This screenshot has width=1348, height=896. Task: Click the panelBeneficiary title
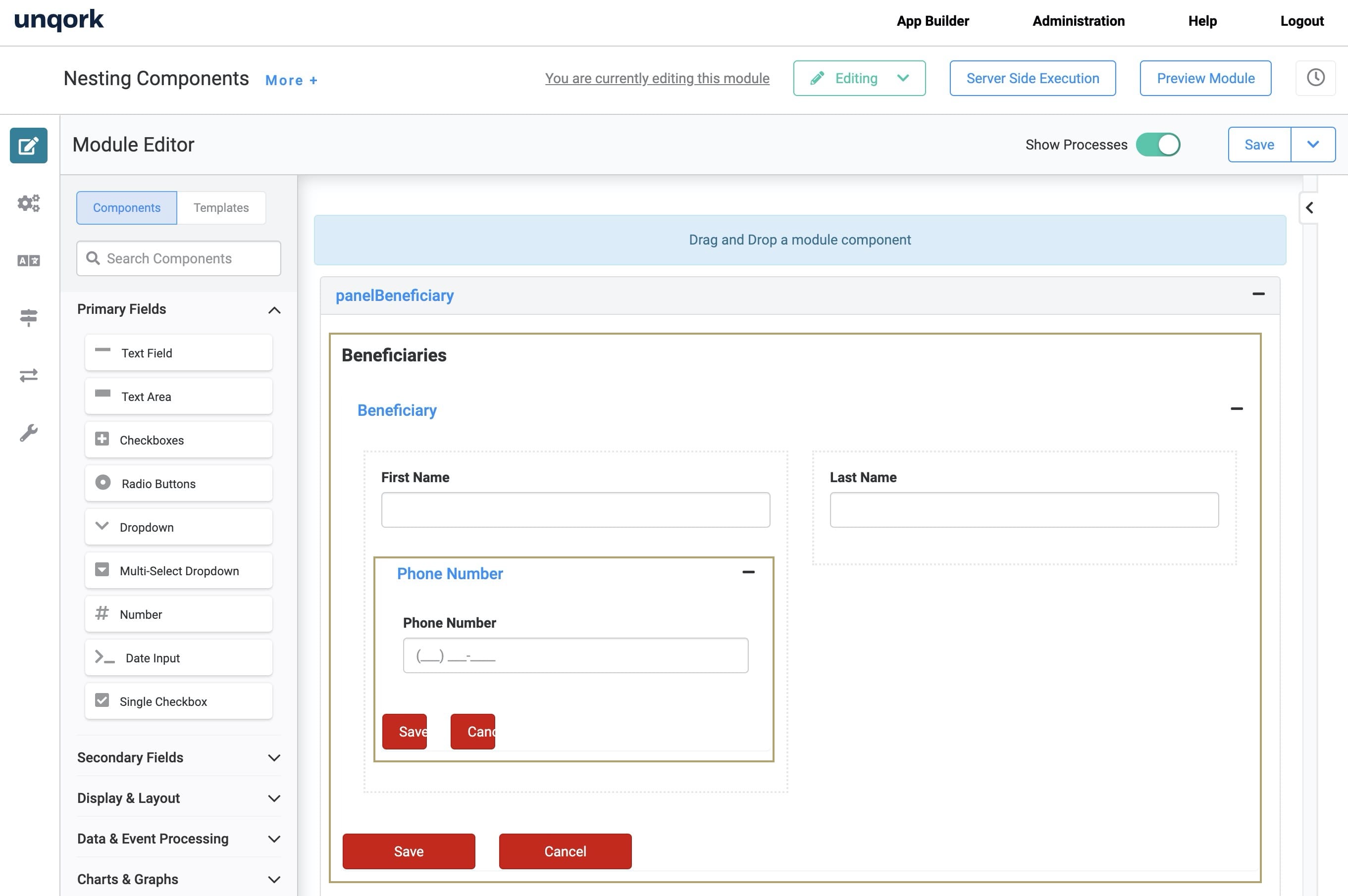click(x=395, y=296)
